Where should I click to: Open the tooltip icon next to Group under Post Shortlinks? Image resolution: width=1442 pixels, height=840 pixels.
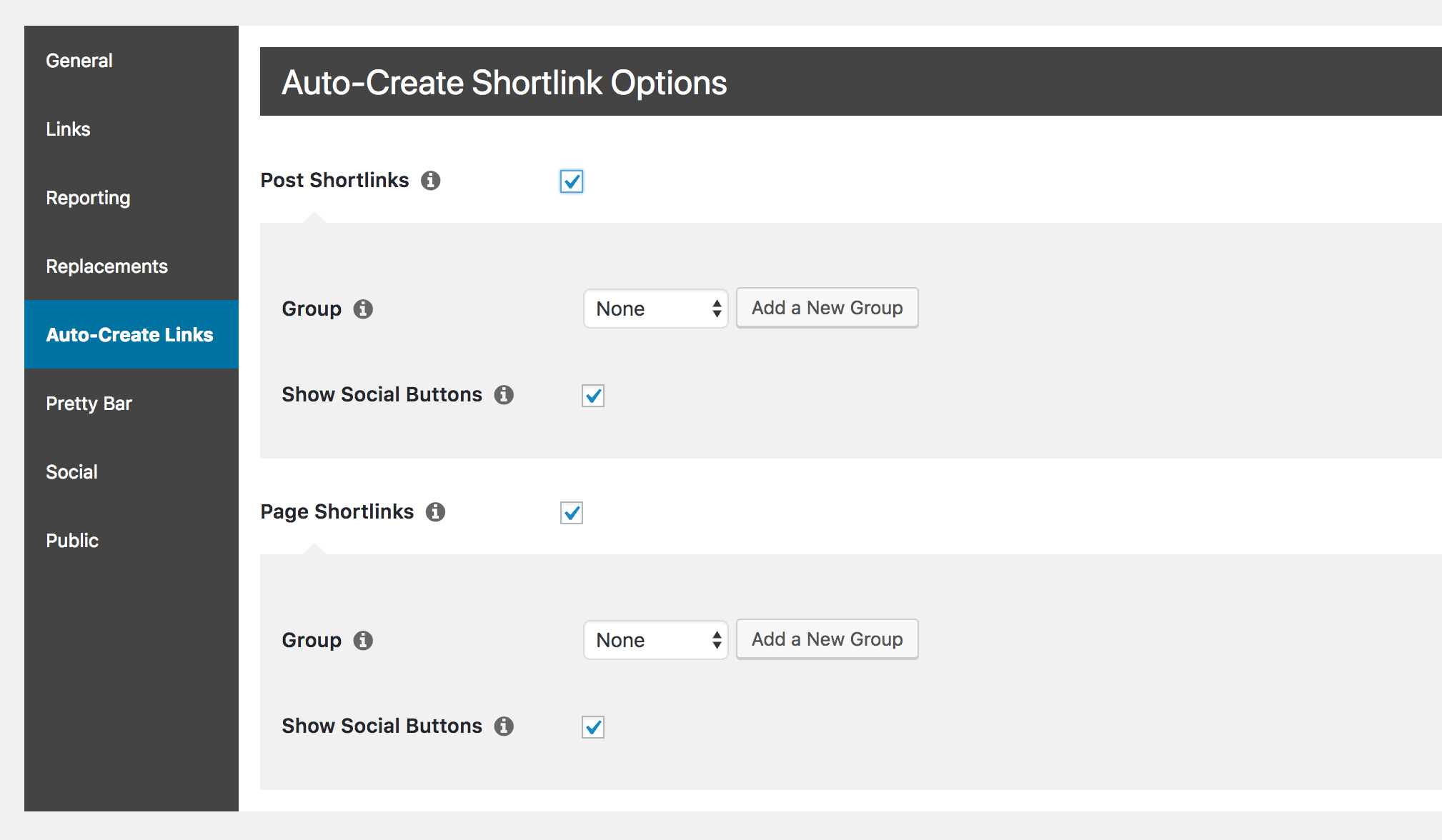tap(363, 309)
